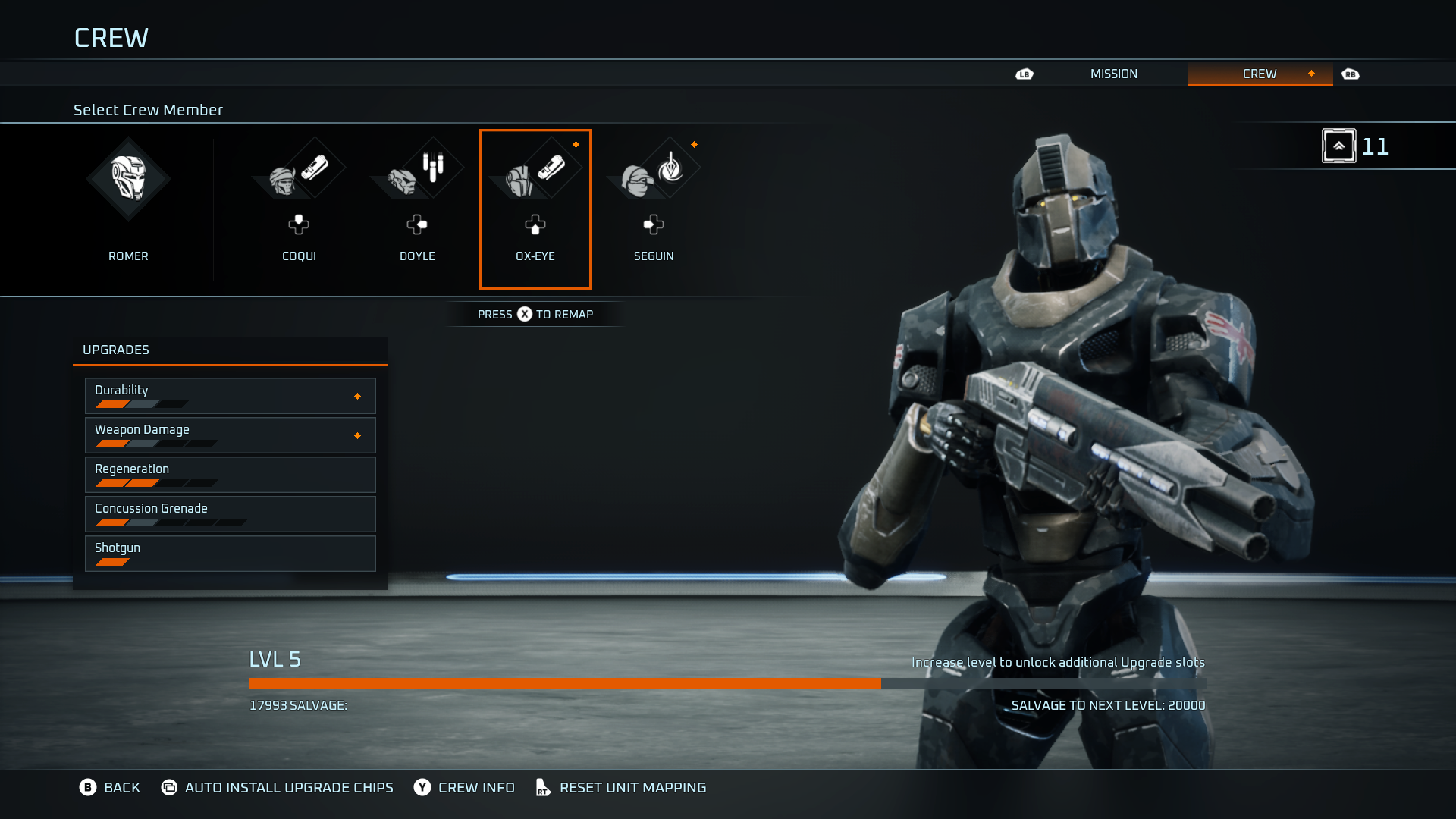Click the Durability upgrade diamond indicator
This screenshot has width=1456, height=819.
(357, 396)
